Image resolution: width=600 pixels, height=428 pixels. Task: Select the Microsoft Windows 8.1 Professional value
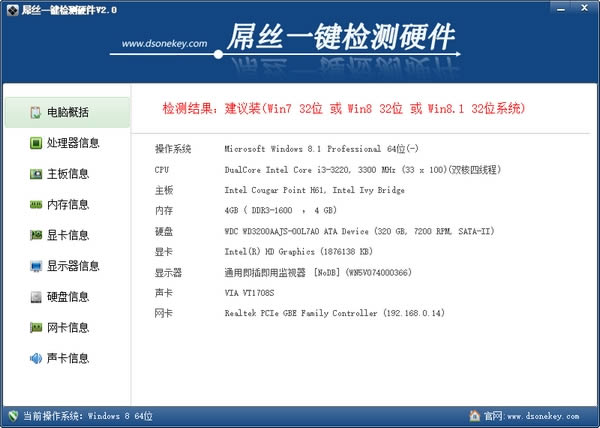pyautogui.click(x=321, y=149)
